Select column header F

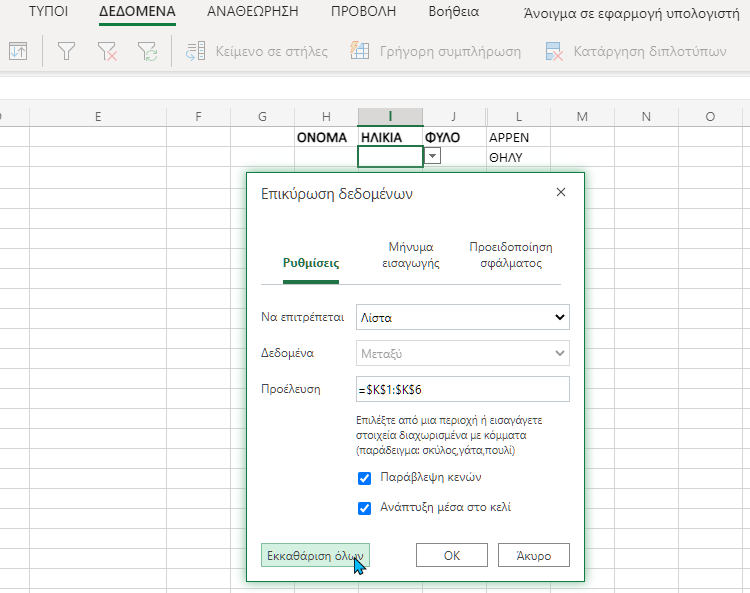199,117
